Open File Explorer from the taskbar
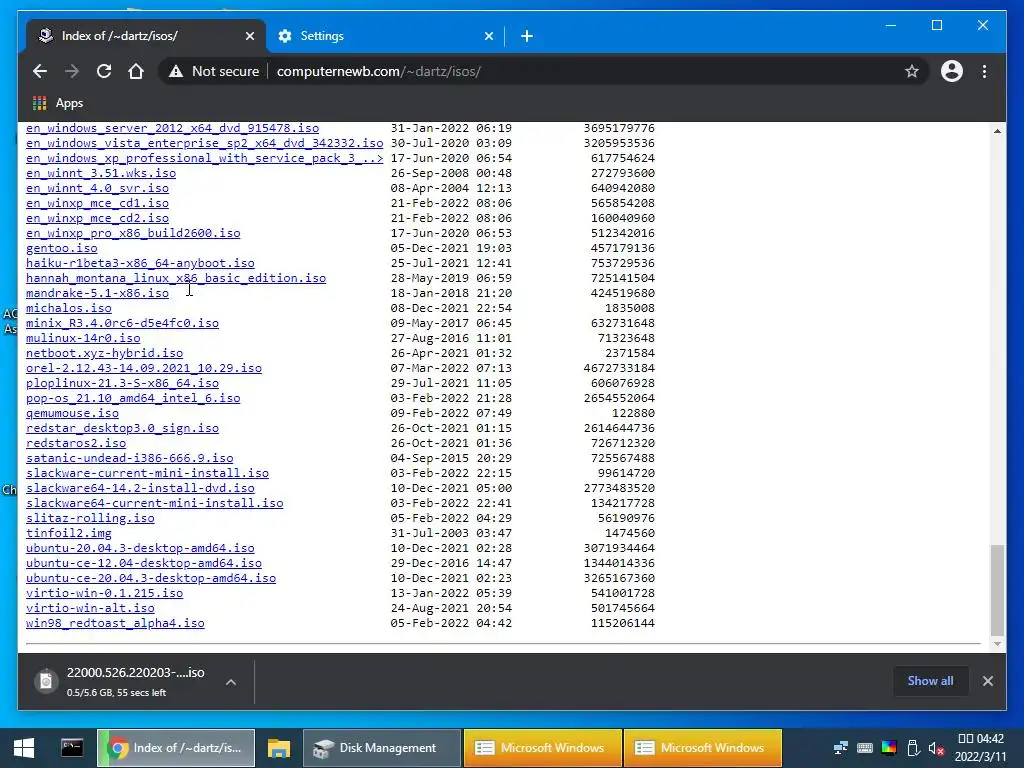1024x768 pixels. coord(279,748)
